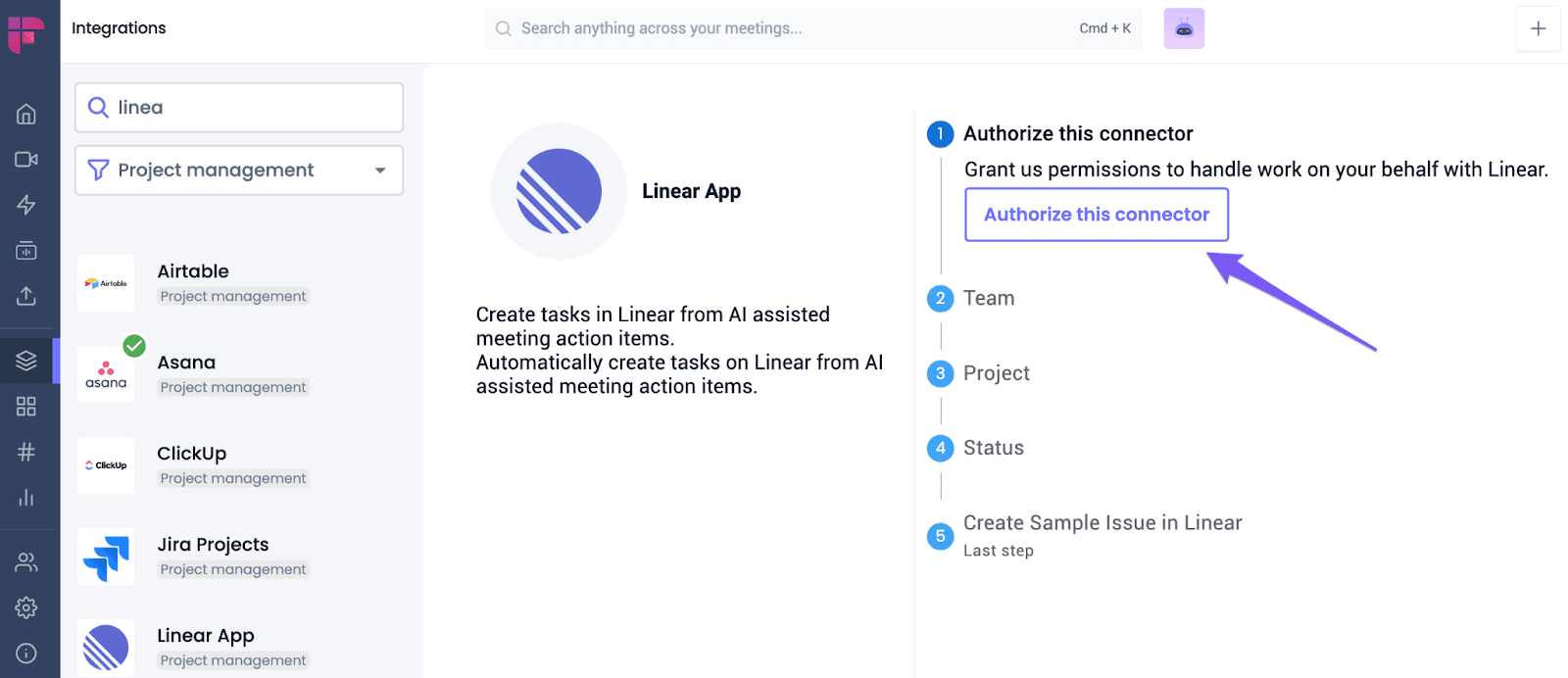Select step 3 Project

pos(978,373)
